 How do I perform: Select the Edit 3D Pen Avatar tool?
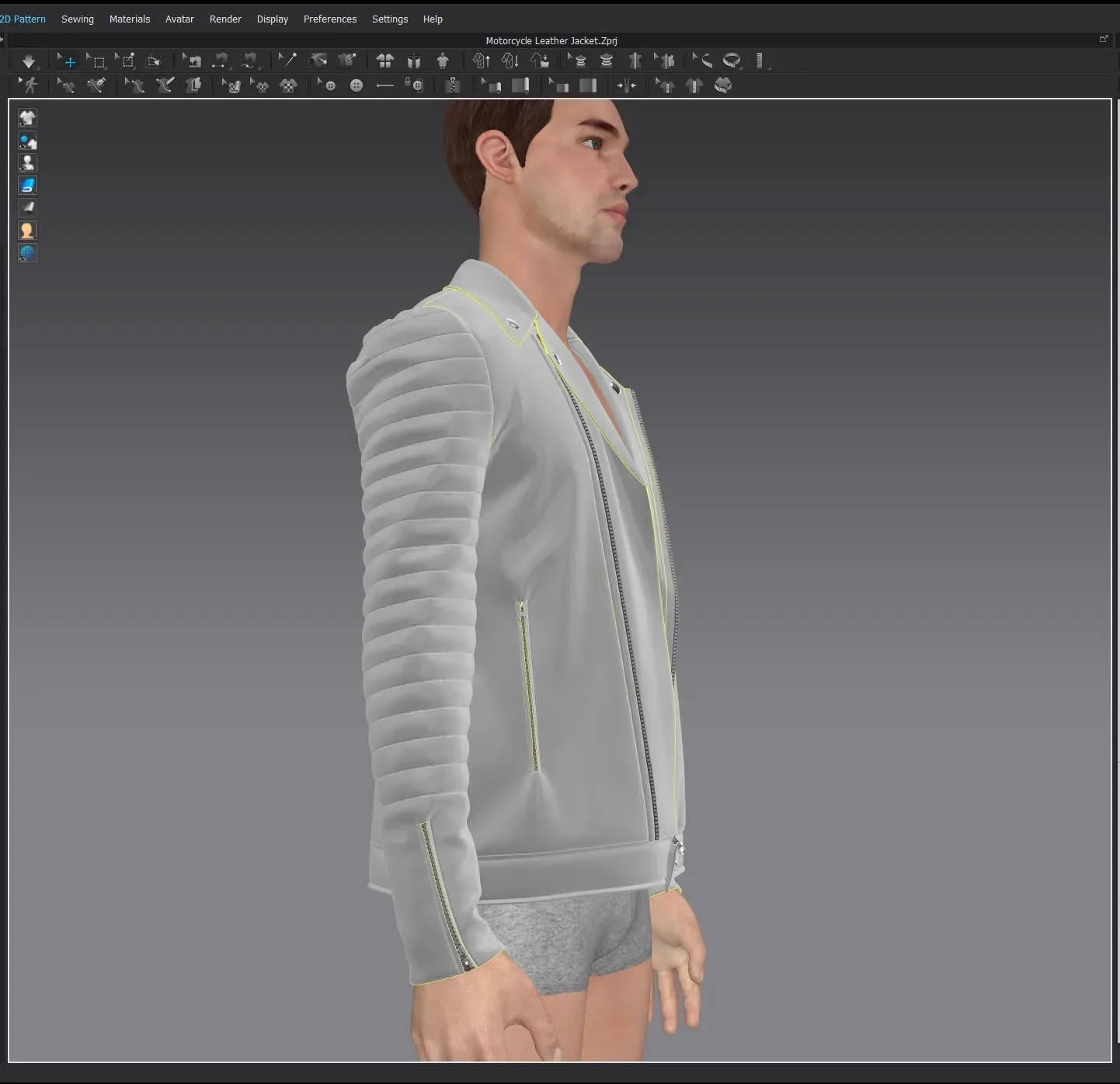(x=135, y=85)
